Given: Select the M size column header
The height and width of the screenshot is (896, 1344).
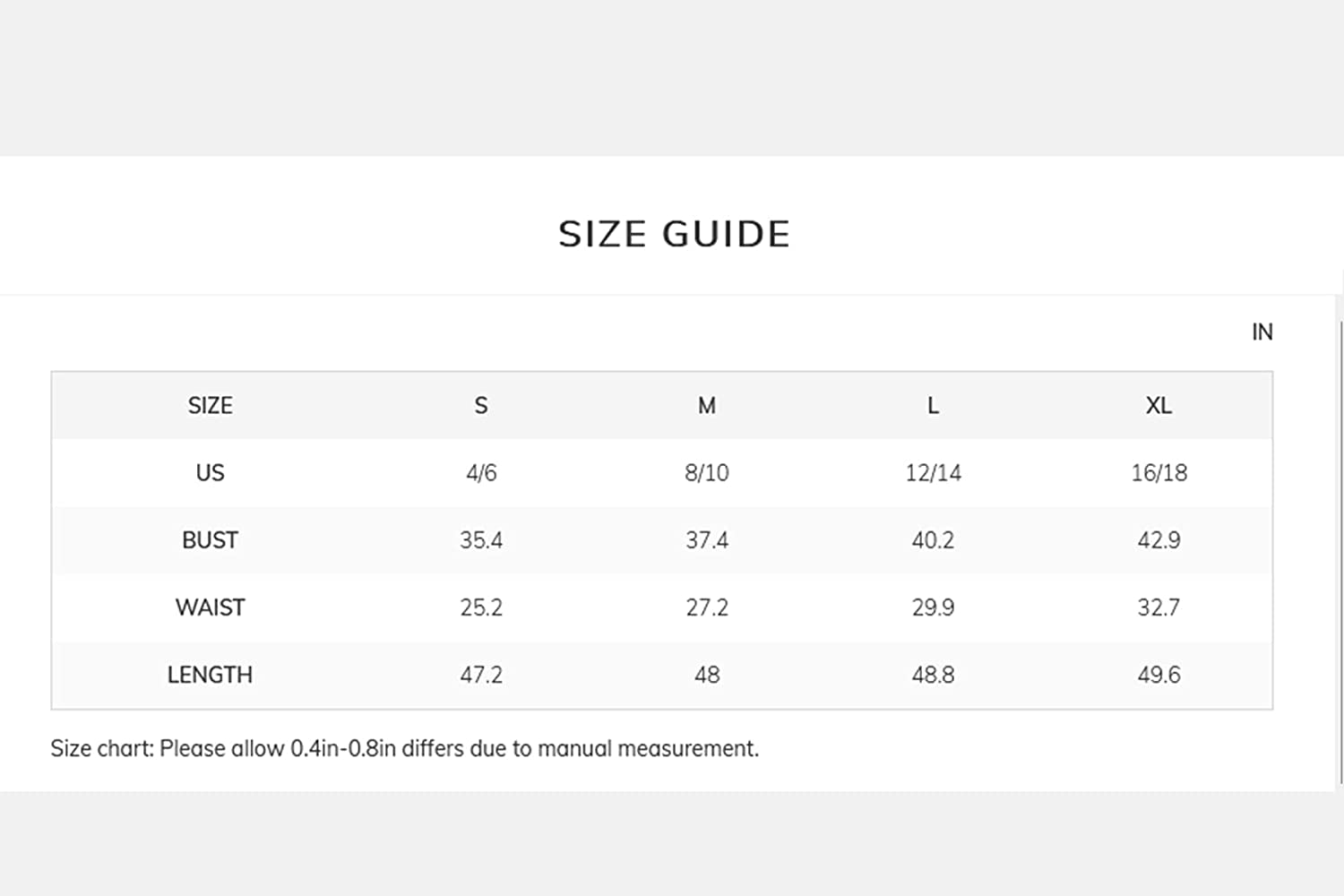Looking at the screenshot, I should [x=707, y=406].
